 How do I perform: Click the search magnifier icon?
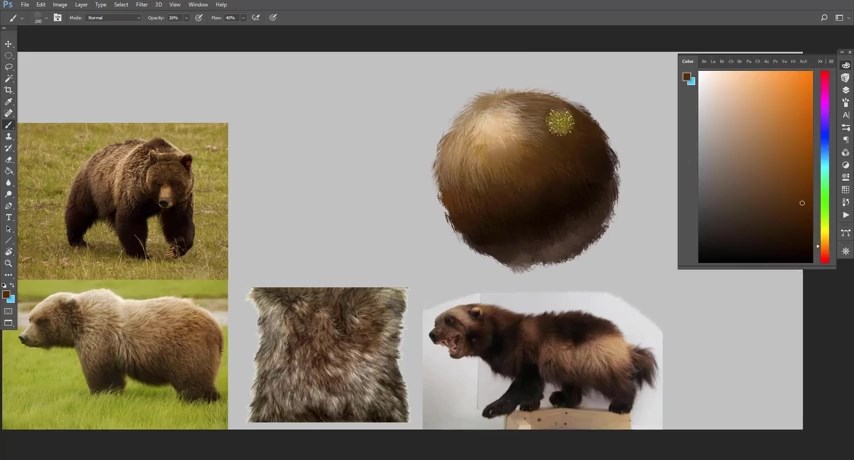[824, 17]
